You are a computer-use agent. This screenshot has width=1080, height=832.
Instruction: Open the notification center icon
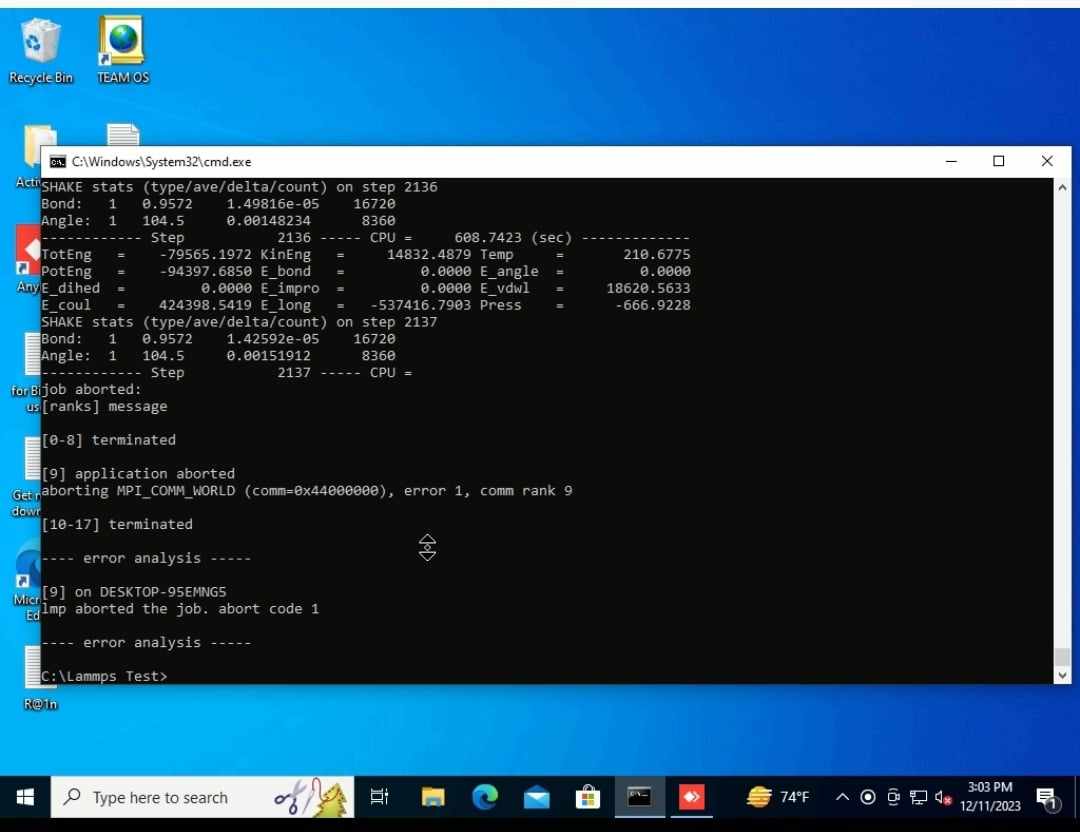(x=1048, y=799)
